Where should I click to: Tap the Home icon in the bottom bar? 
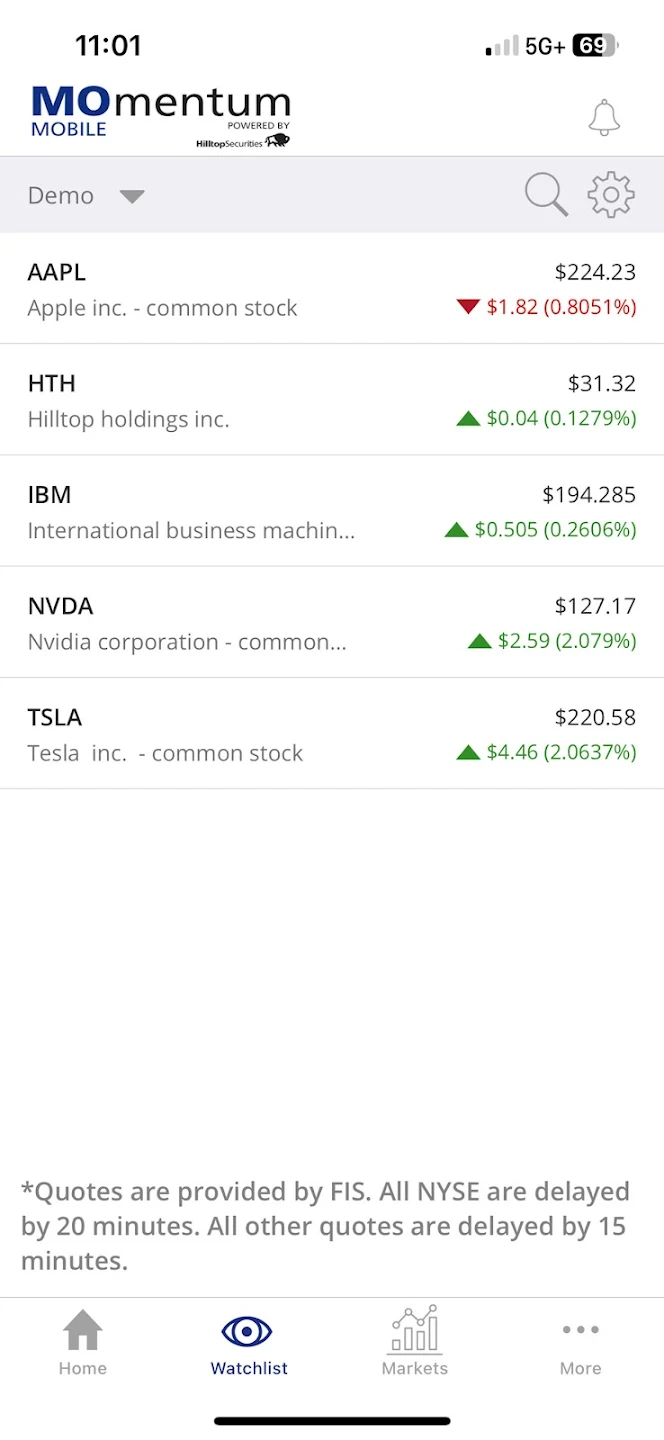point(82,1330)
